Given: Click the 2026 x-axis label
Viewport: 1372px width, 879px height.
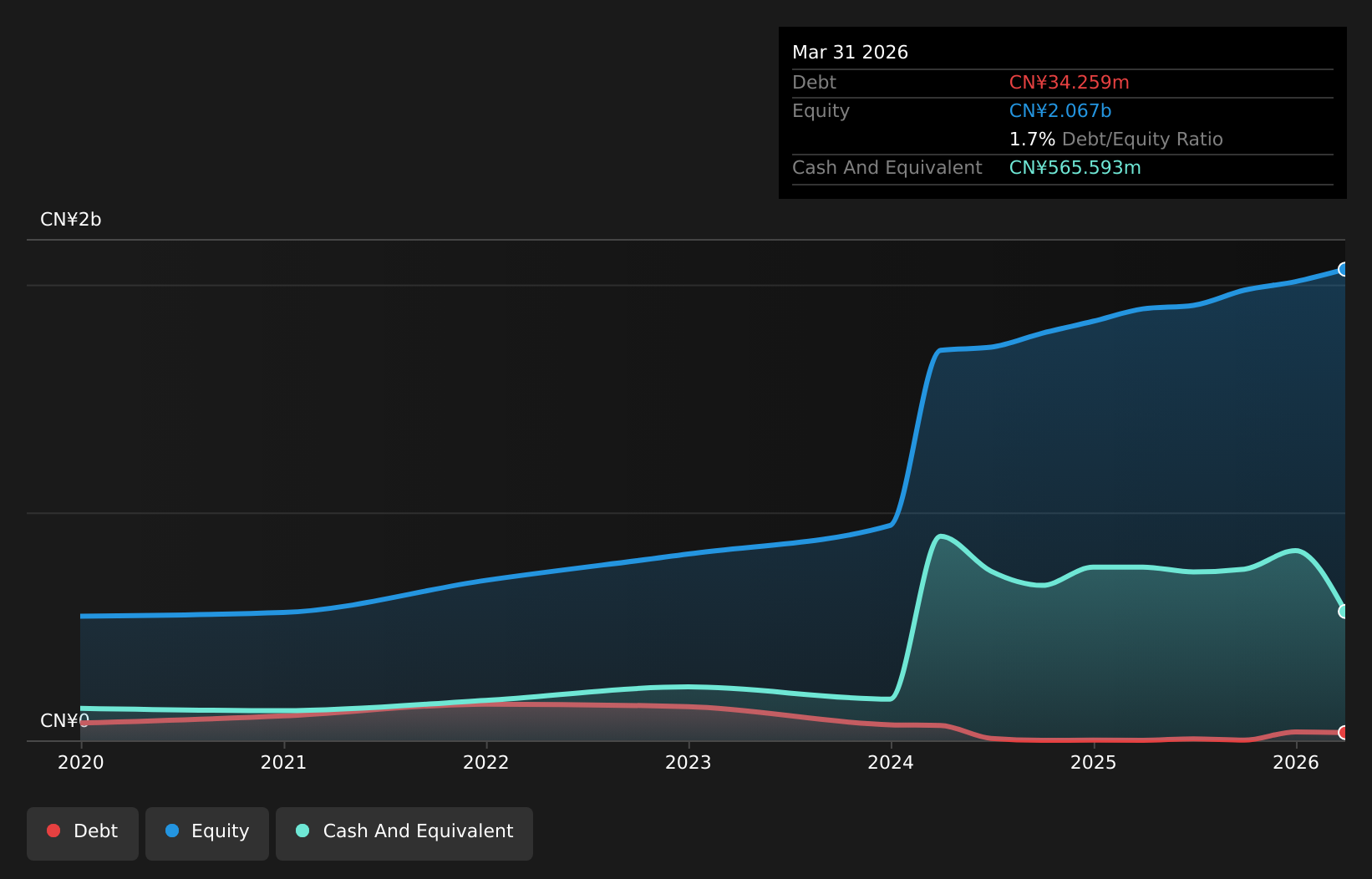Looking at the screenshot, I should [1296, 762].
